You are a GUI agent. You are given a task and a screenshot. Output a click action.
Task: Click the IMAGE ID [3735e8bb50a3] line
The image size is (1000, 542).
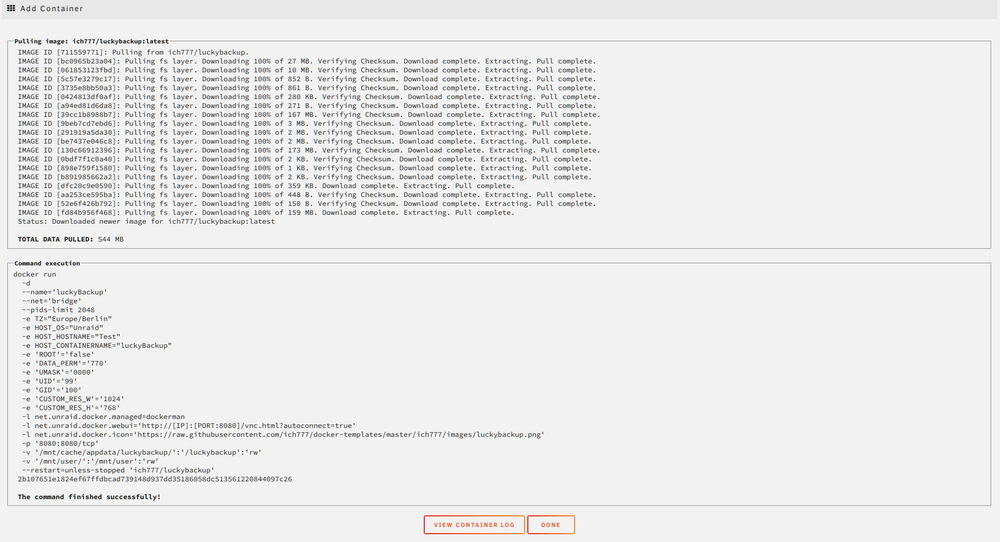point(307,88)
